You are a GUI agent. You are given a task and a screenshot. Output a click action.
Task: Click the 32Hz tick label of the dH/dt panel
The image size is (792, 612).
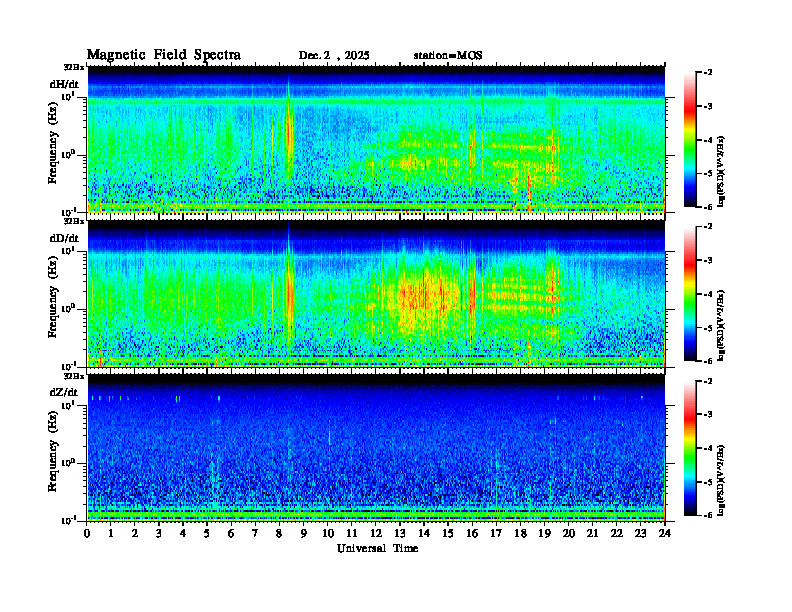(74, 67)
